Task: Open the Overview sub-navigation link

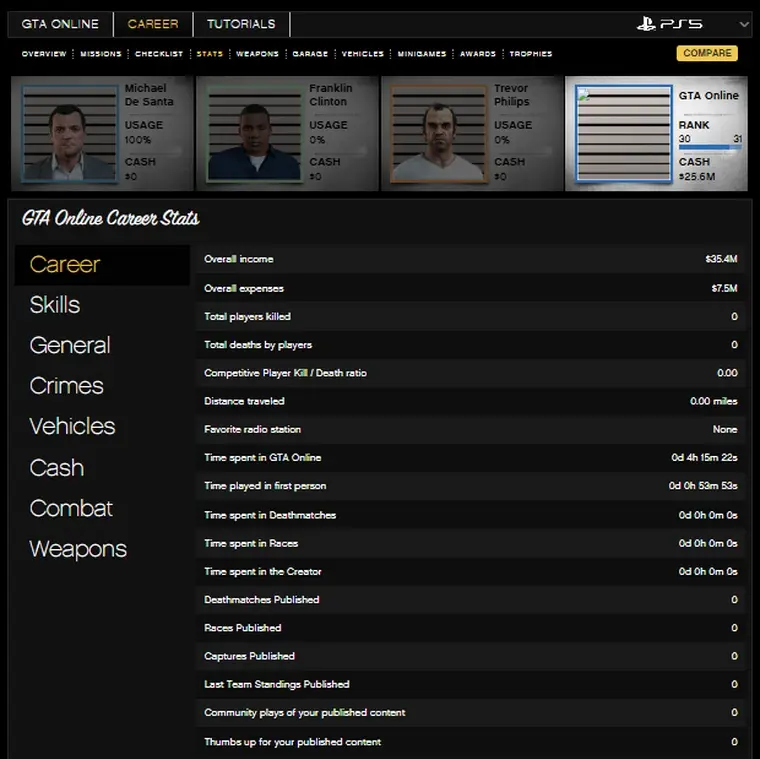Action: tap(44, 54)
